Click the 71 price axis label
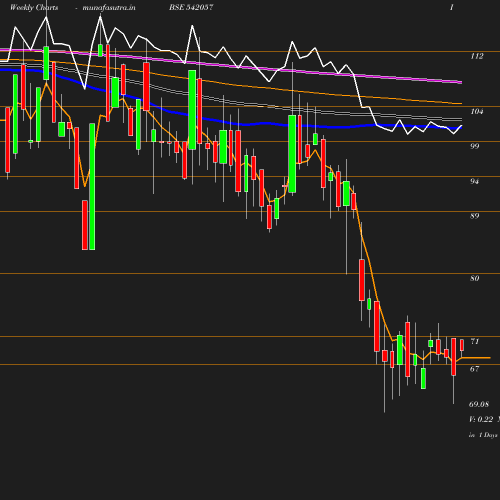This screenshot has height=500, width=500. (475, 341)
